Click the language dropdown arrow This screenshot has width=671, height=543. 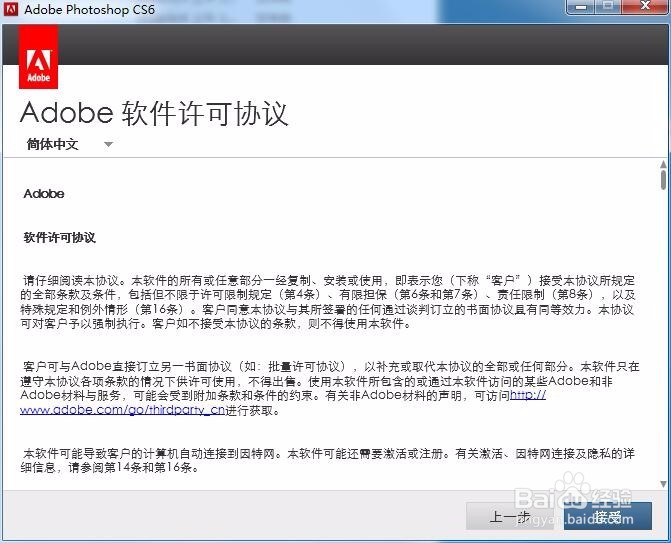pyautogui.click(x=109, y=145)
